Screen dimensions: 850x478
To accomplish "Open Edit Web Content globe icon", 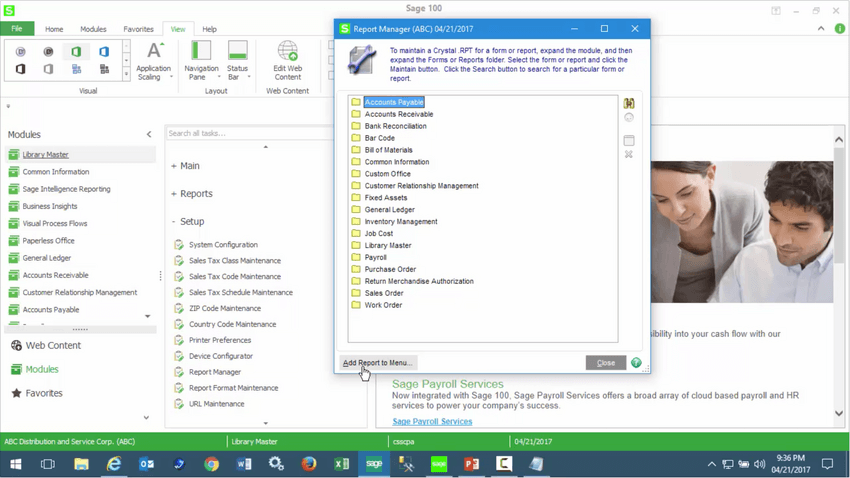I will pyautogui.click(x=288, y=50).
